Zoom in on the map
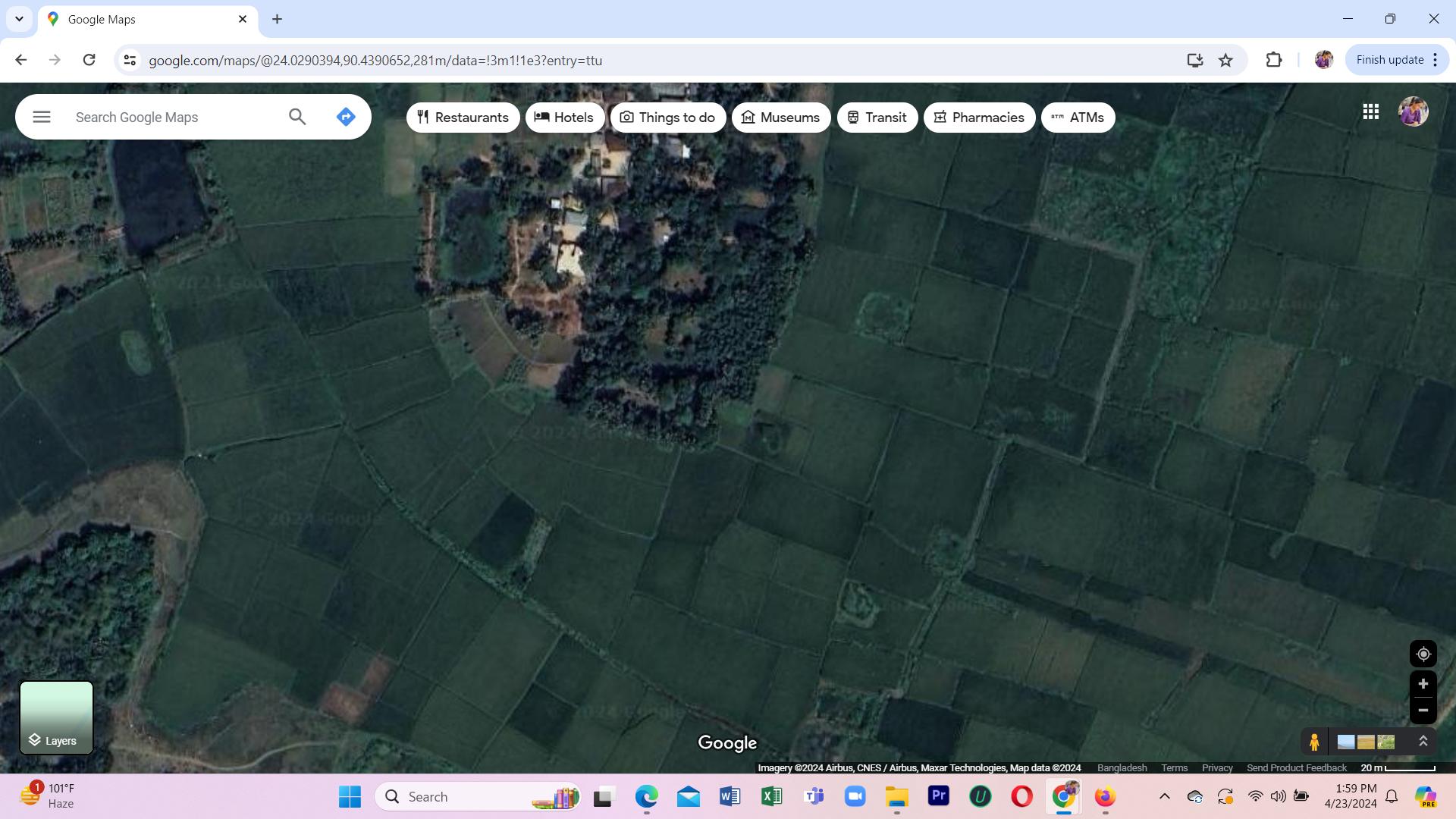Image resolution: width=1456 pixels, height=819 pixels. (x=1423, y=684)
